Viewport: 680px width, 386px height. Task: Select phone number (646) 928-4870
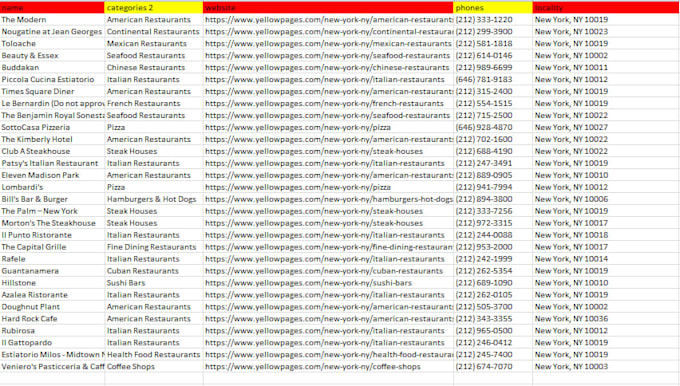click(x=493, y=127)
